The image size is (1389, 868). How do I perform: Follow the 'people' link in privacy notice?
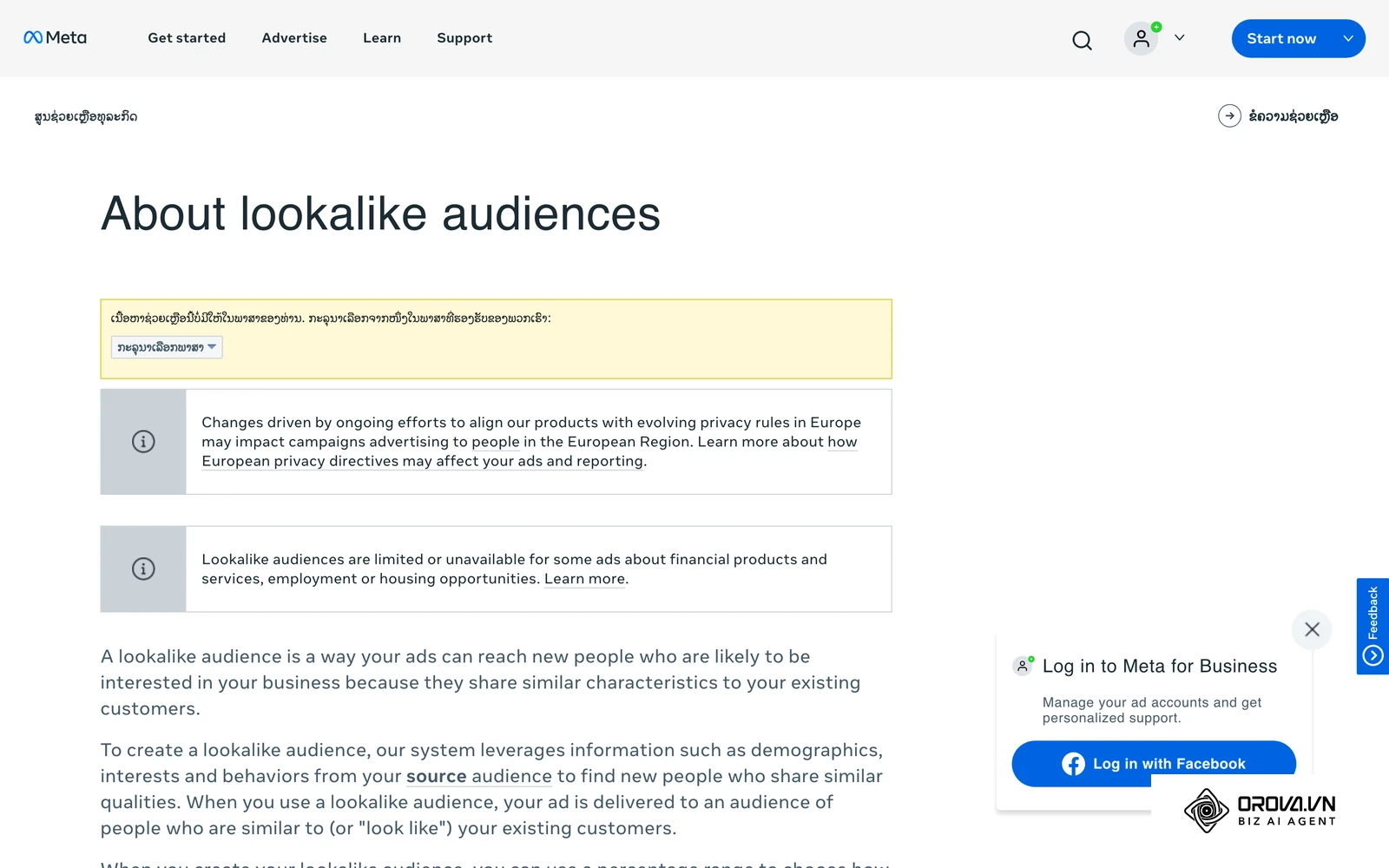pos(496,442)
